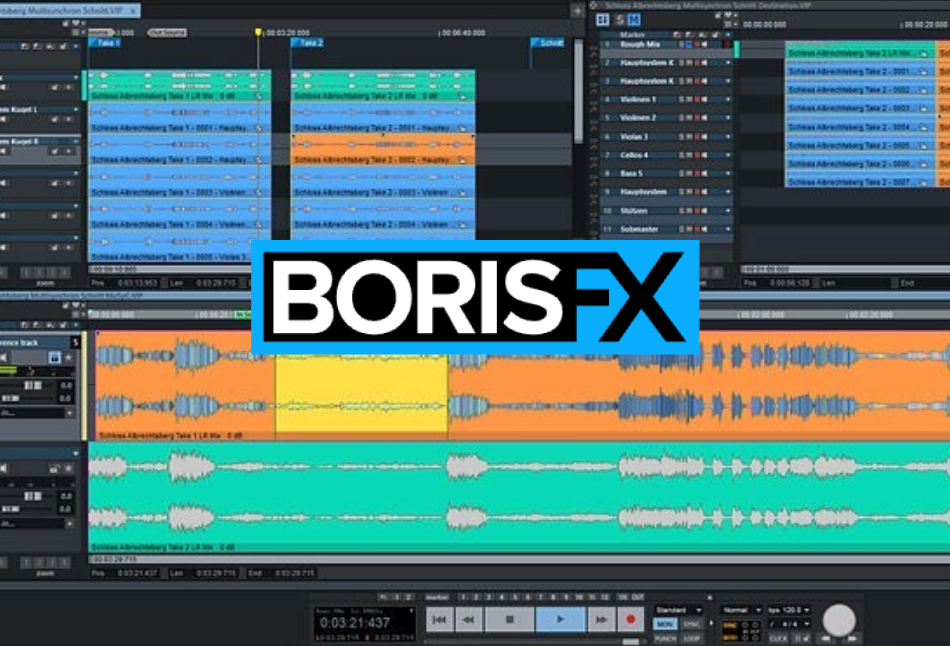Select the OUT marker button
Image resolution: width=950 pixels, height=646 pixels.
point(637,598)
